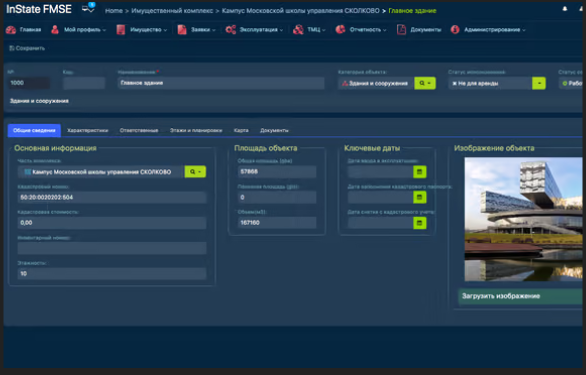The image size is (586, 375).
Task: Open the Не для аренды status dropdown
Action: (539, 83)
